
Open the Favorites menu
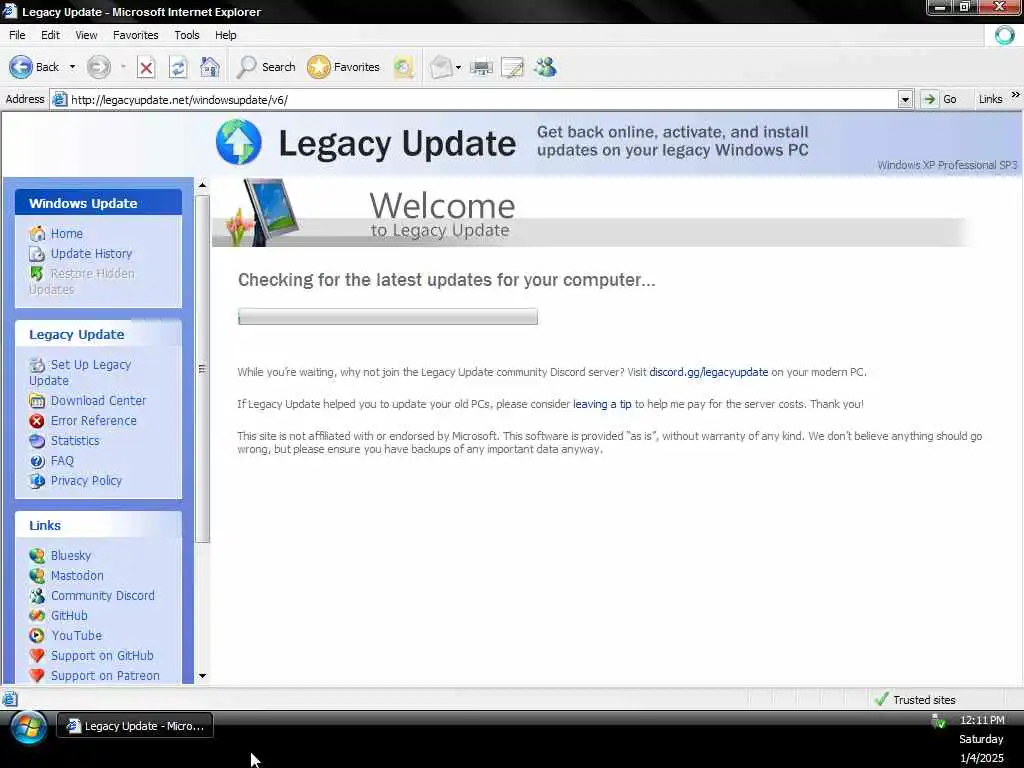point(136,35)
